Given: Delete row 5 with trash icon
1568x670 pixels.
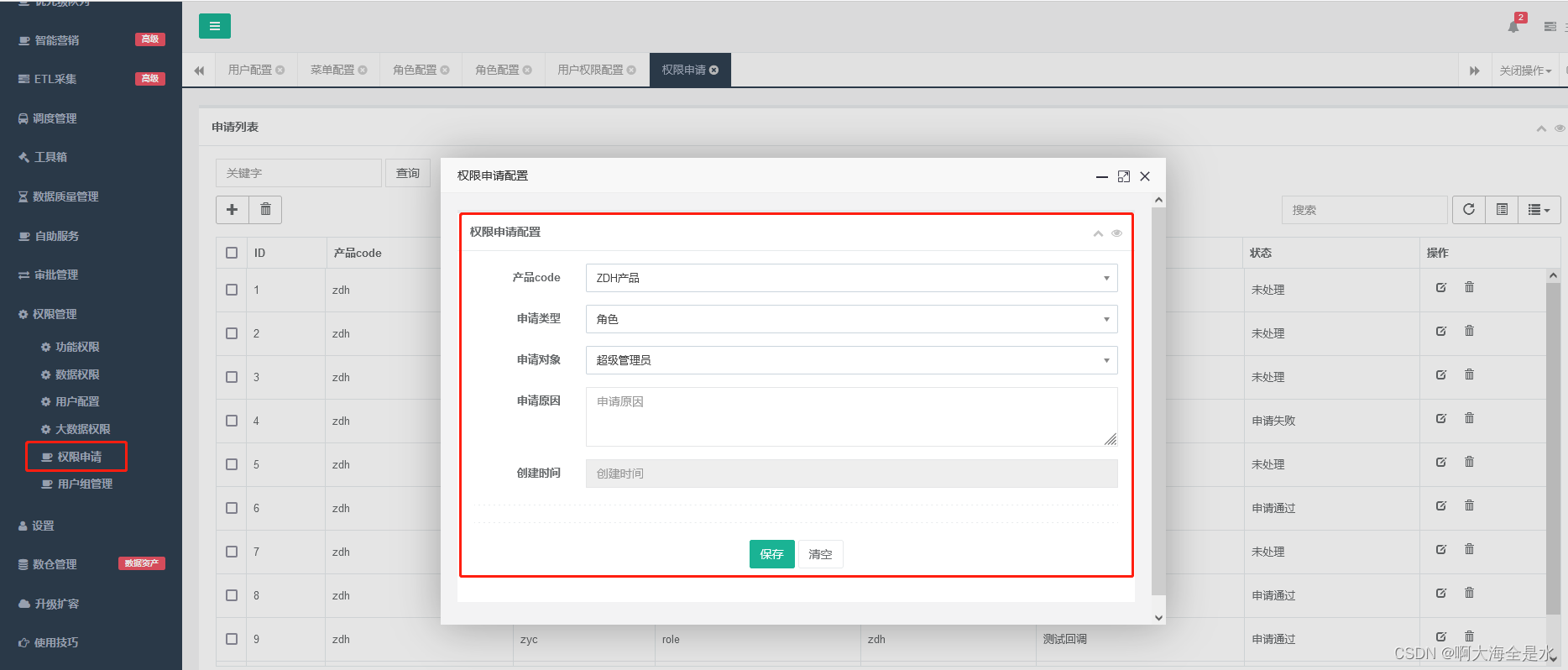Looking at the screenshot, I should pyautogui.click(x=1469, y=462).
